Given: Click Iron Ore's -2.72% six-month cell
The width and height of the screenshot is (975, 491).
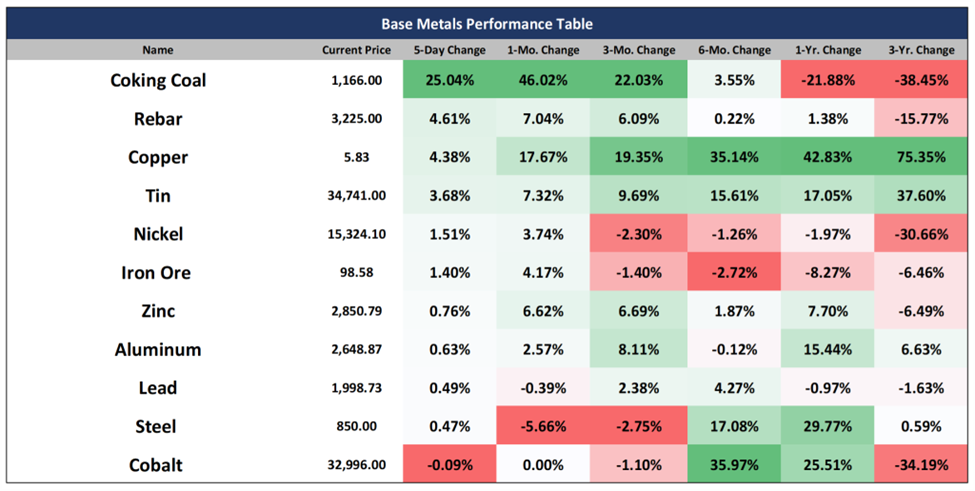Looking at the screenshot, I should click(x=734, y=272).
